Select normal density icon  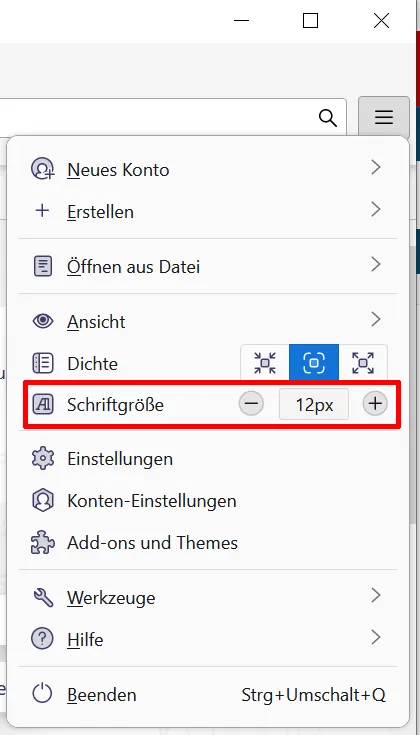(314, 362)
